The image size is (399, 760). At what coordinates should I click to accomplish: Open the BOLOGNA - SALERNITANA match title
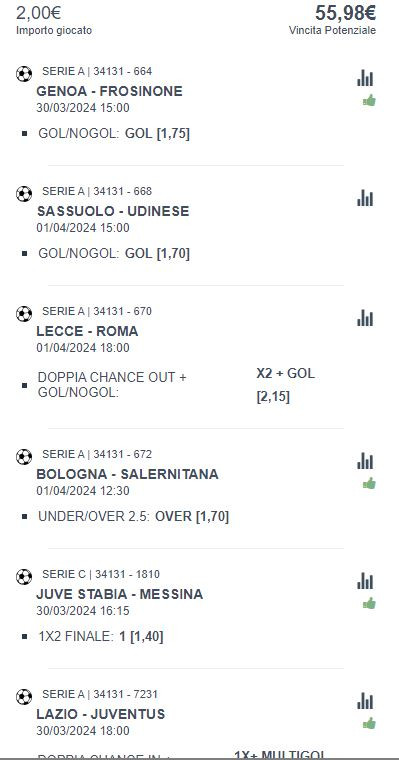[x=128, y=474]
